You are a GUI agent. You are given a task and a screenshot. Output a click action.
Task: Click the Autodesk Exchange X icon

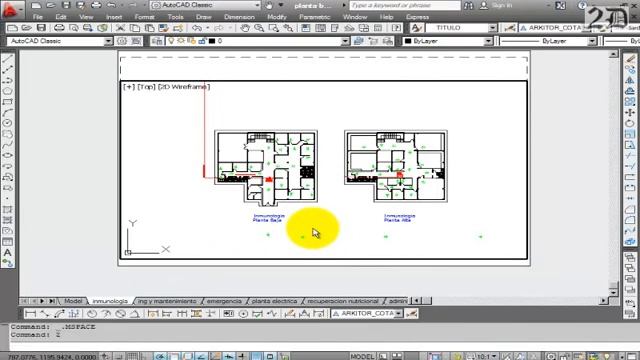561,6
